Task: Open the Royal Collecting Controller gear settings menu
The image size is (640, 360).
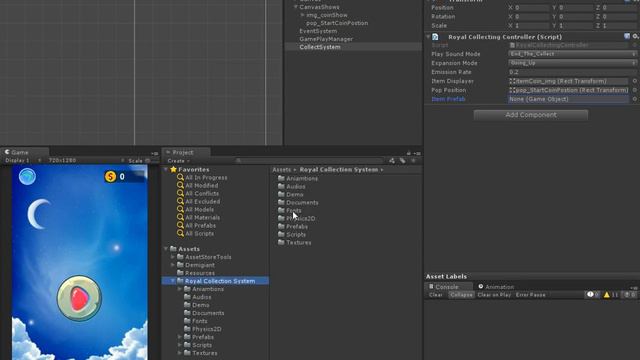Action: pos(636,36)
